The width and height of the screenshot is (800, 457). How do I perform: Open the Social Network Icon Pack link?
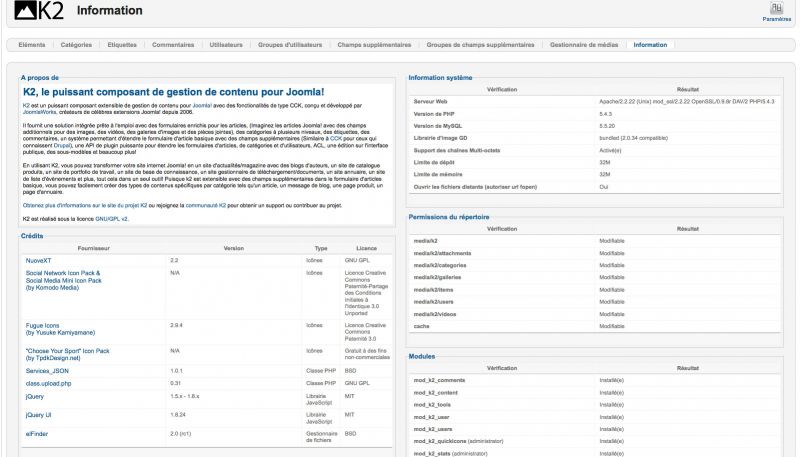click(63, 281)
